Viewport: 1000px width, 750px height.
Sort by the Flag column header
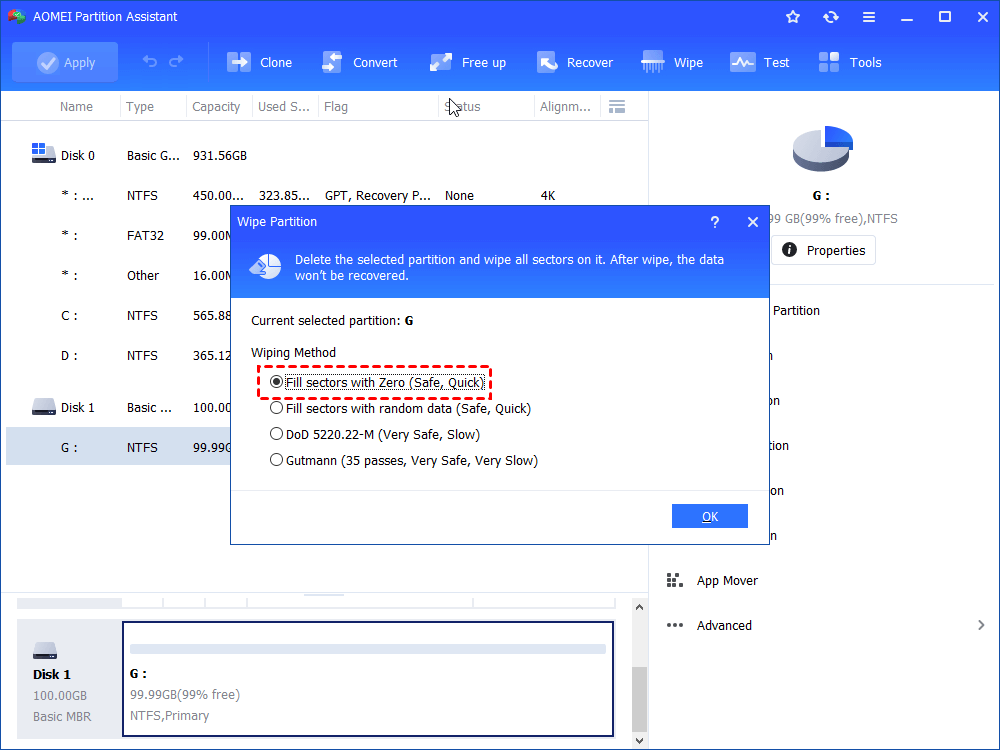click(x=335, y=107)
